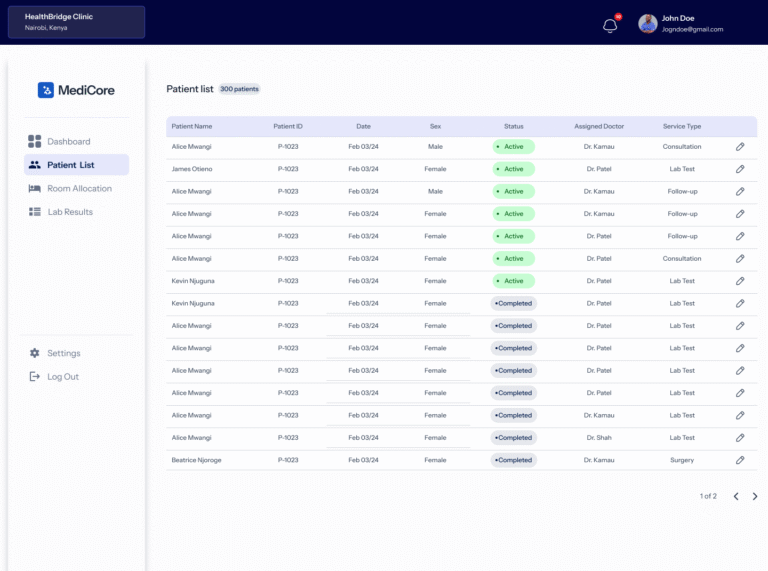This screenshot has height=571, width=768.
Task: Click the Settings gear icon
Action: (35, 353)
